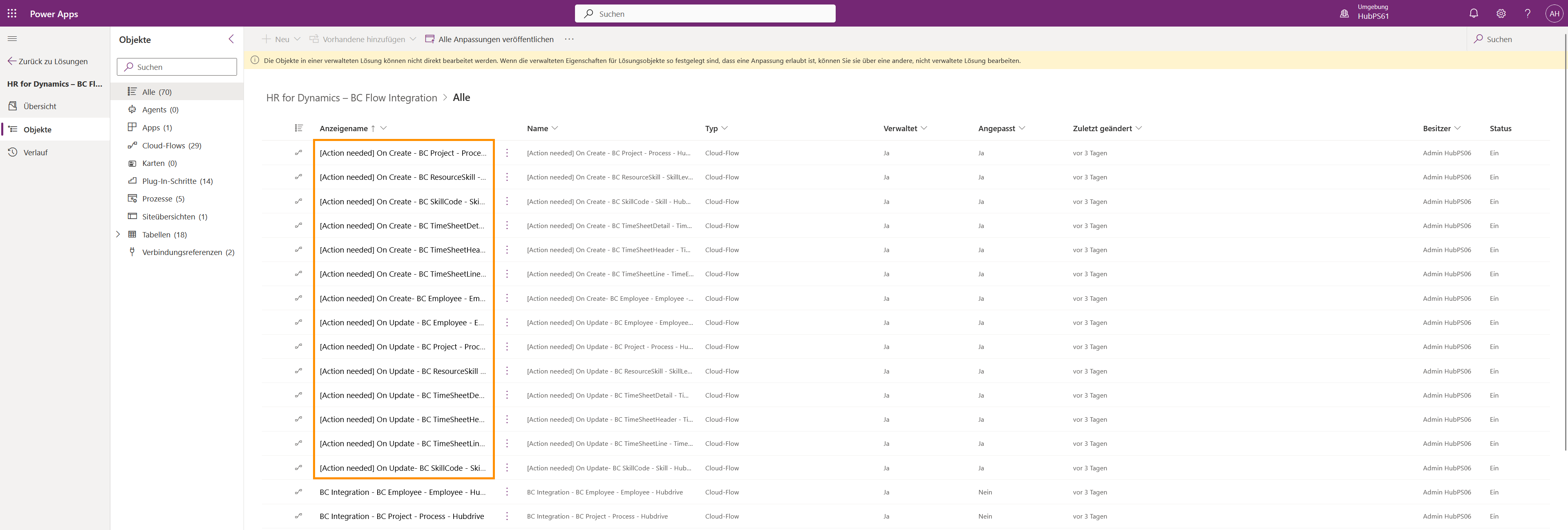This screenshot has height=530, width=1568.
Task: Open more options for On Create - BC Project row
Action: tap(507, 153)
